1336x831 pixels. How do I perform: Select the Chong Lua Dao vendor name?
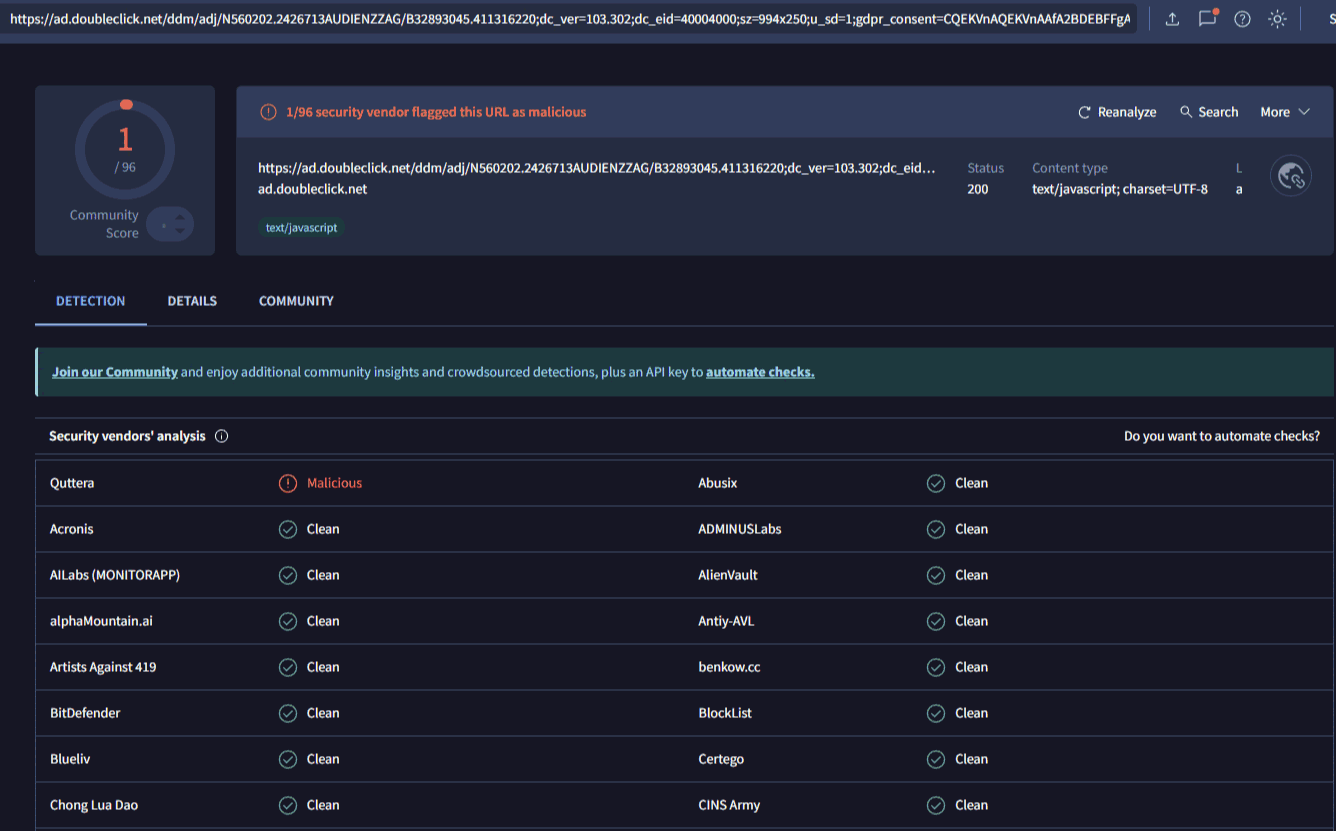[94, 805]
